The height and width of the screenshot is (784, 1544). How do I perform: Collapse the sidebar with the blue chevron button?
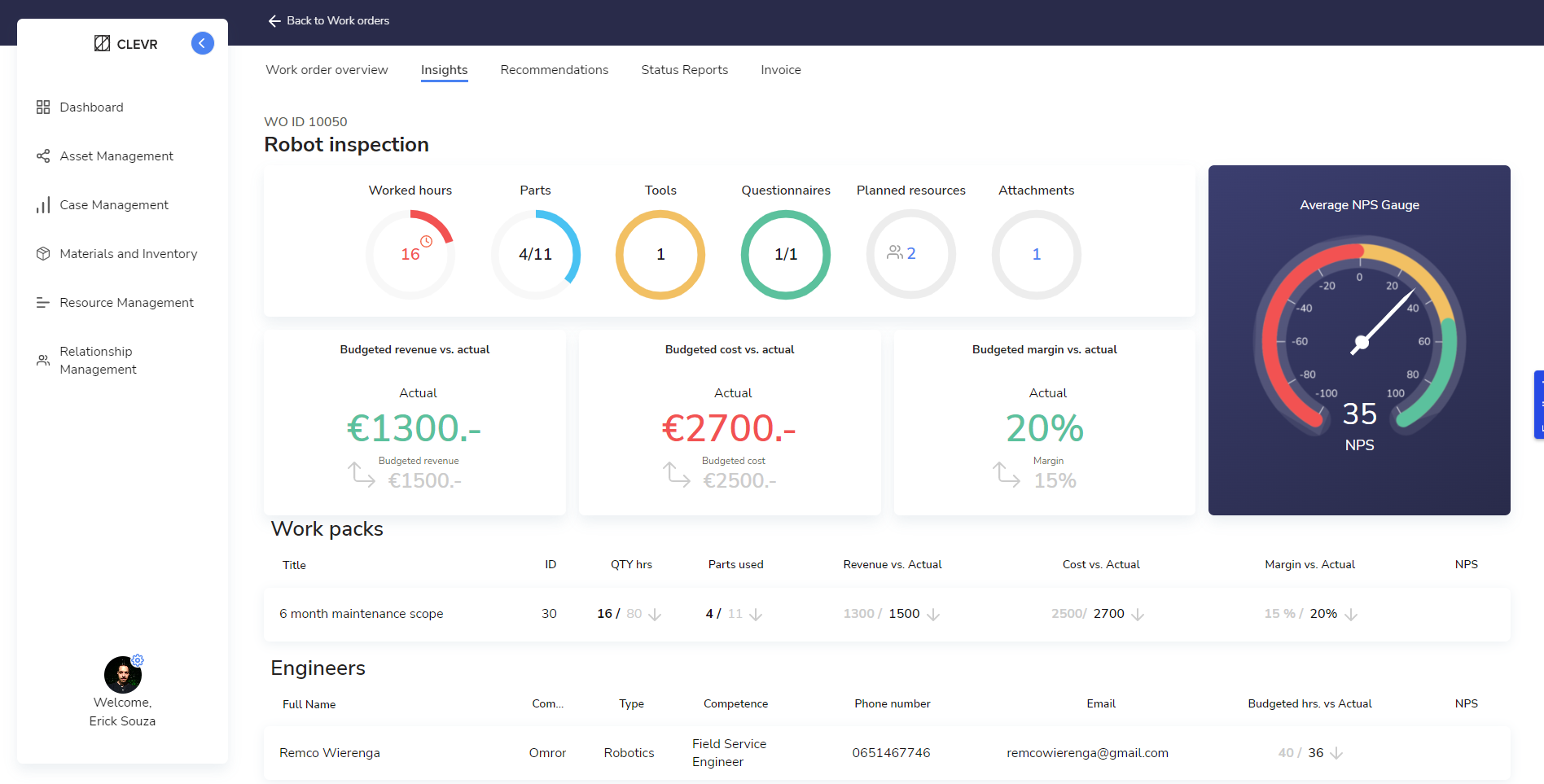point(202,42)
